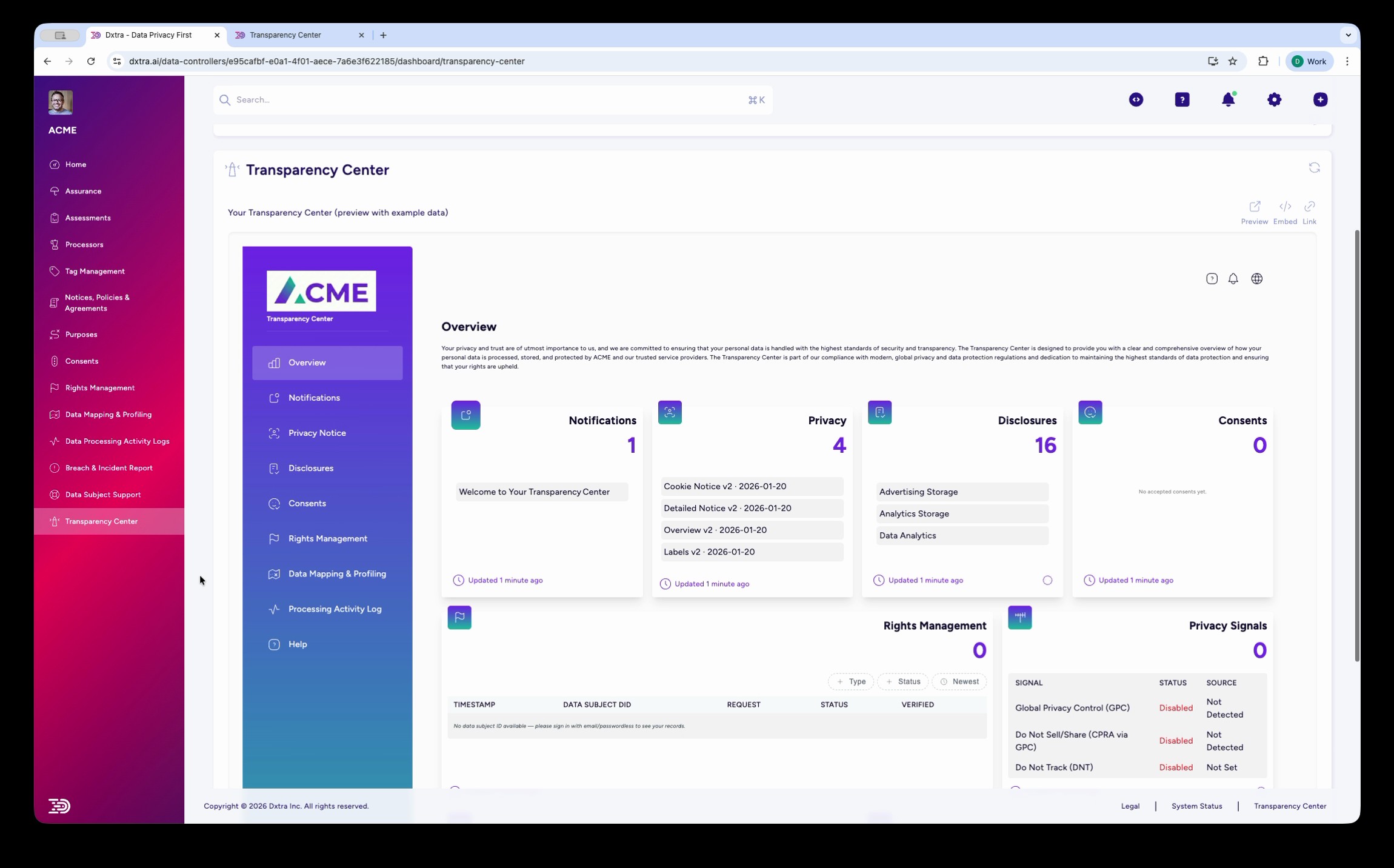Click the System Status footer link

[1197, 806]
